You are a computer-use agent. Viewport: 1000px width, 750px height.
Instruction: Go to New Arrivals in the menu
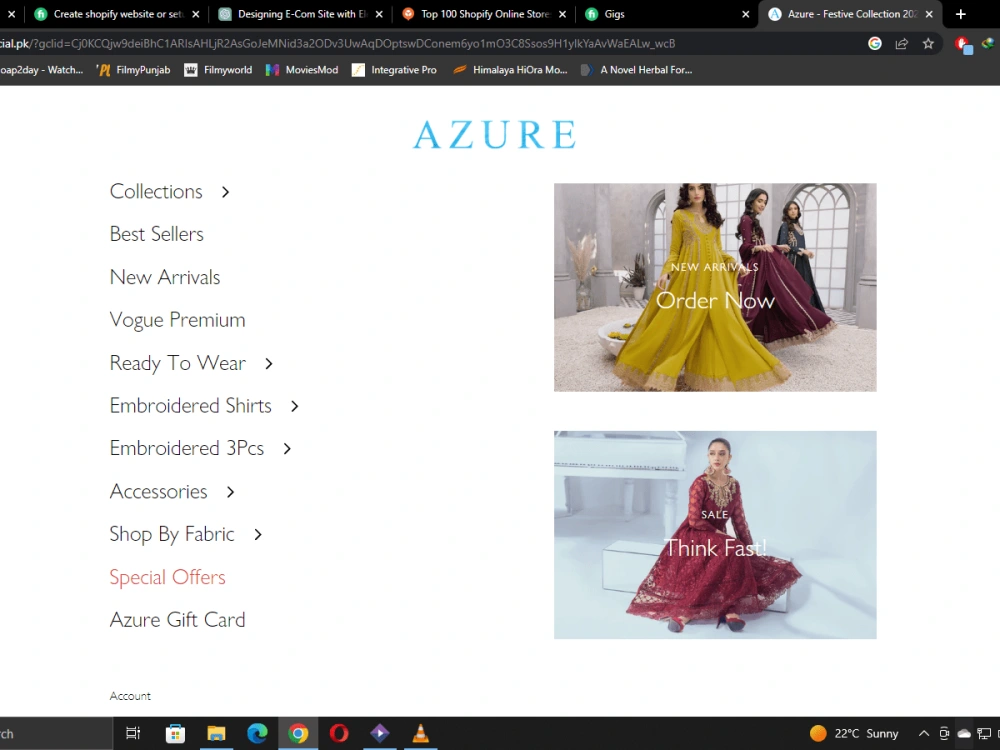click(165, 277)
